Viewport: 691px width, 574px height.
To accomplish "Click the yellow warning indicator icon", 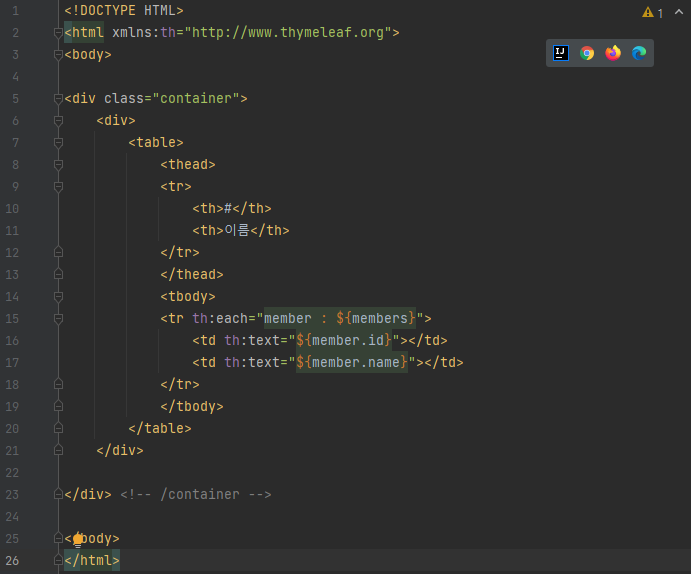I will click(647, 12).
